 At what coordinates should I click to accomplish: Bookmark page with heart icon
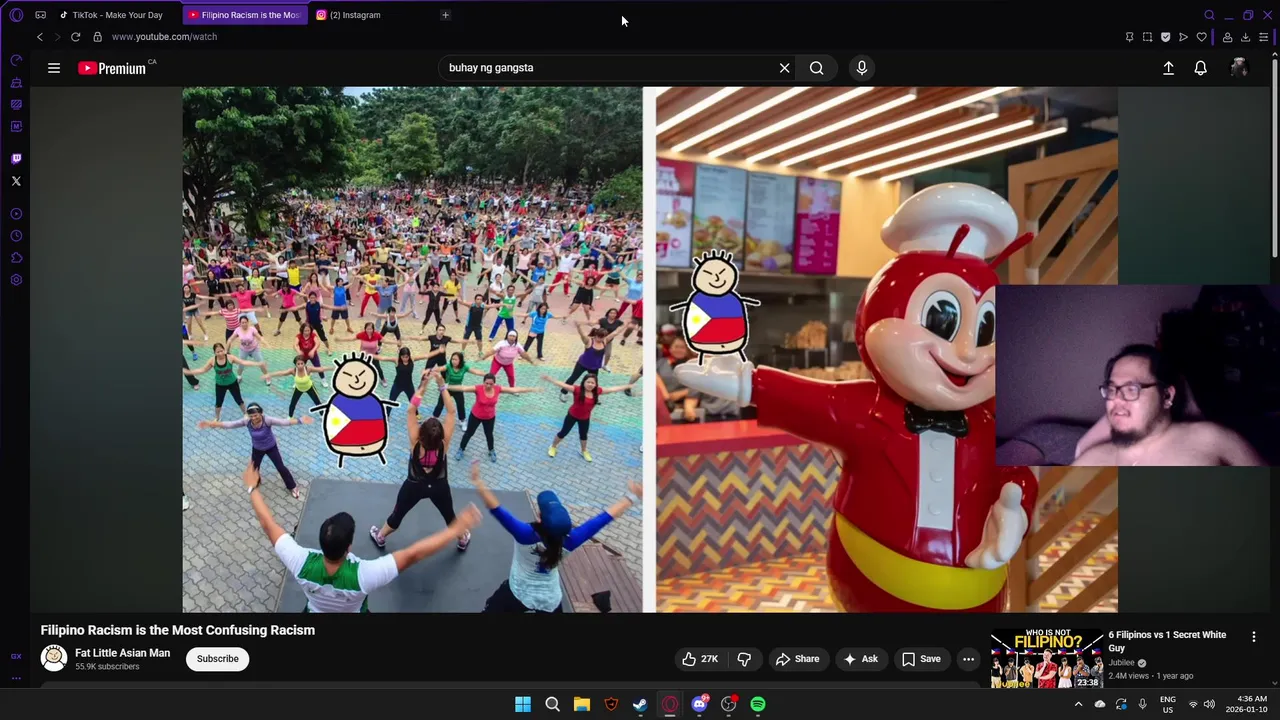point(1201,37)
